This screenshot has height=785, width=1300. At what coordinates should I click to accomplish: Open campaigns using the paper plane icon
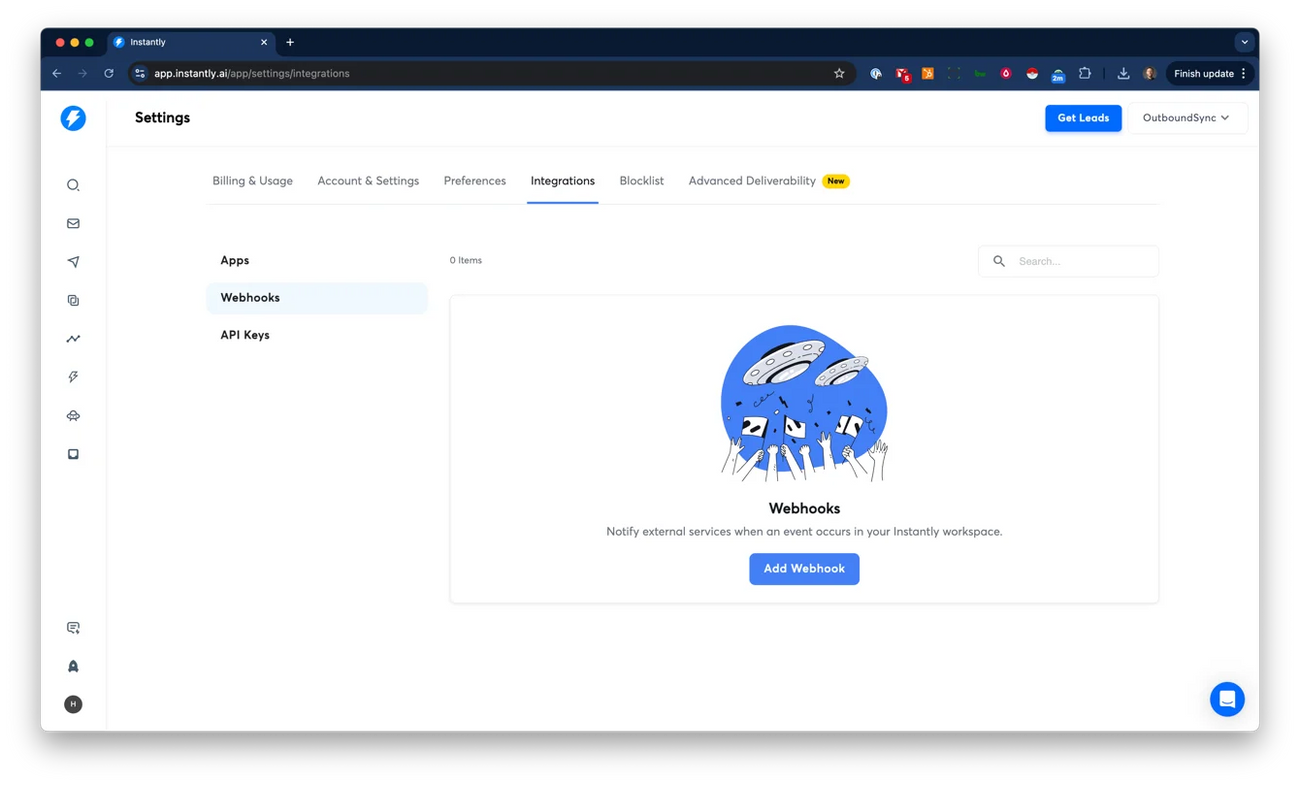click(72, 261)
